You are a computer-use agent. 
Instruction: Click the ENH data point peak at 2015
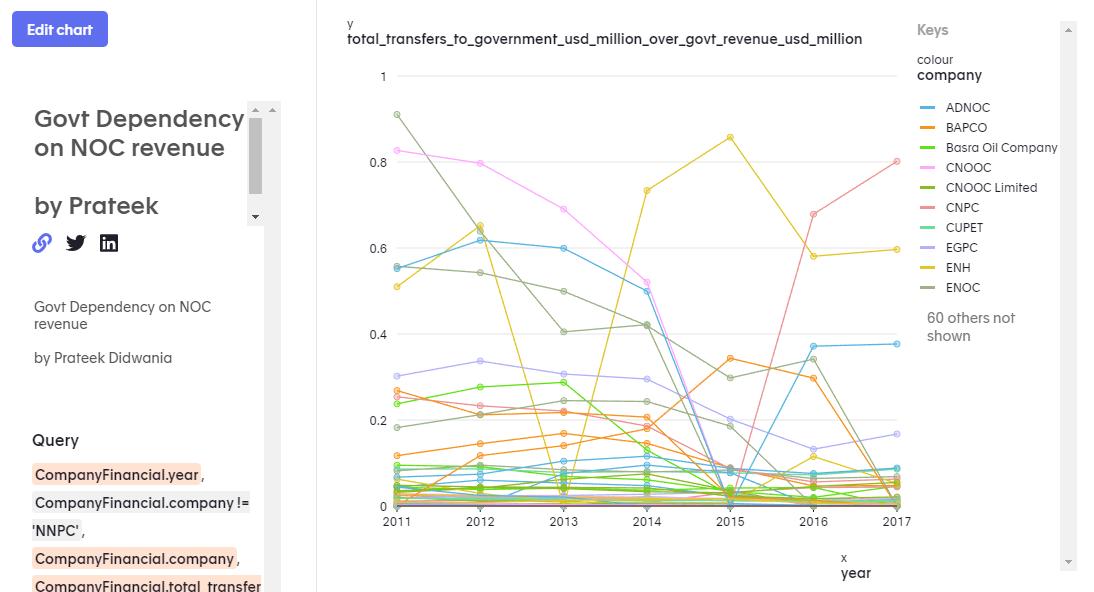pyautogui.click(x=730, y=138)
